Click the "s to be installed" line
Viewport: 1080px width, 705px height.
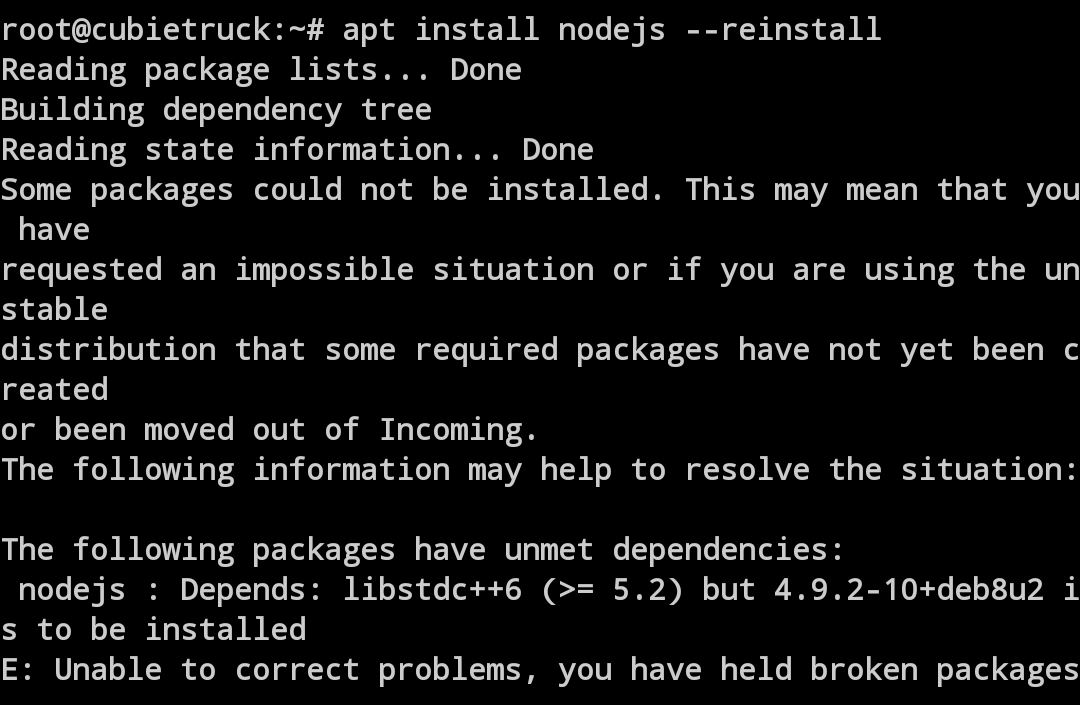(153, 629)
